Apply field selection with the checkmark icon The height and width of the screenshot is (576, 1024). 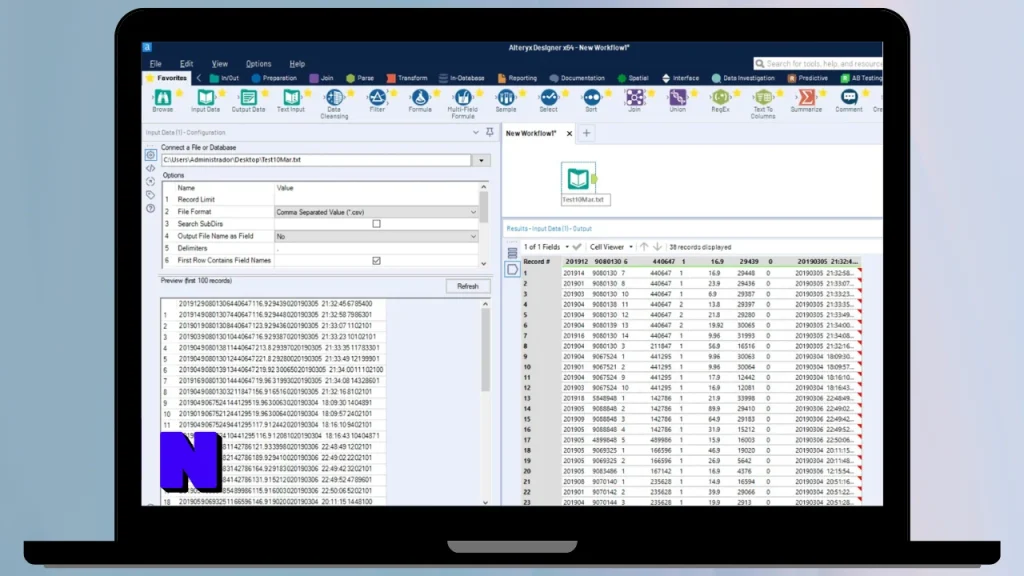coord(577,247)
